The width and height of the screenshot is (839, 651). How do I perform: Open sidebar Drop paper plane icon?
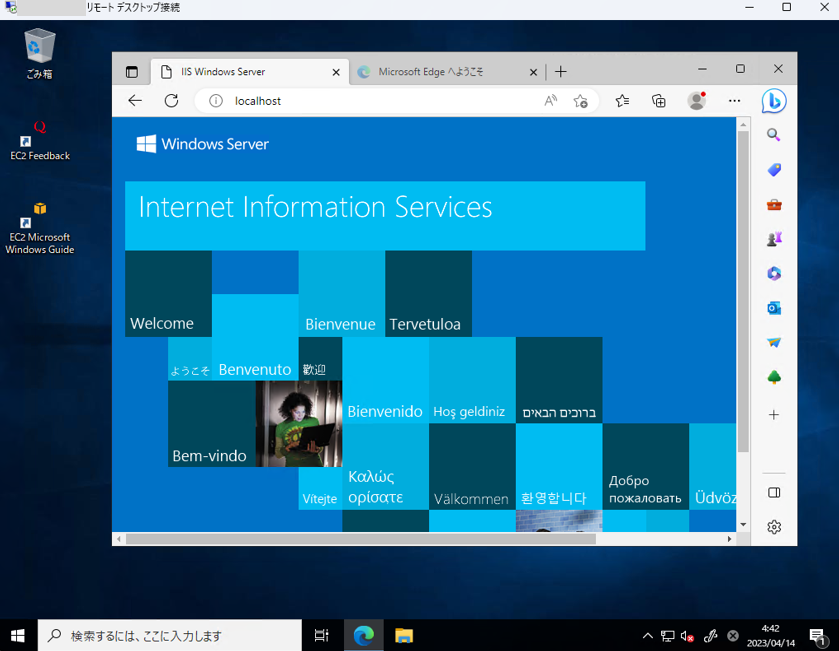pyautogui.click(x=774, y=342)
